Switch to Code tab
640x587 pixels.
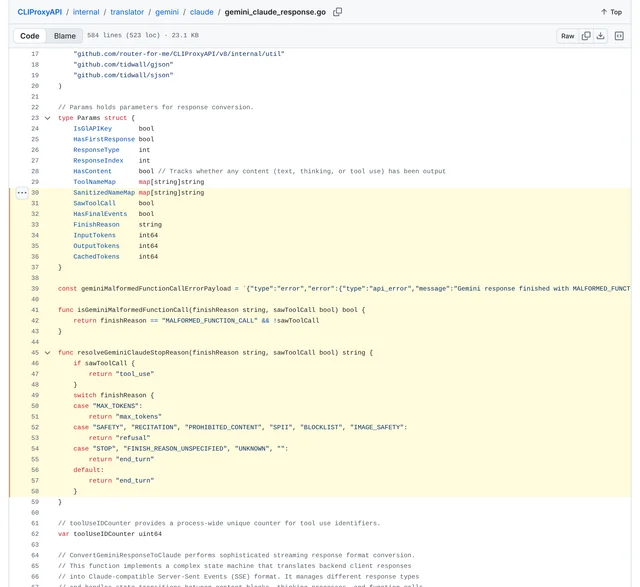pyautogui.click(x=30, y=36)
